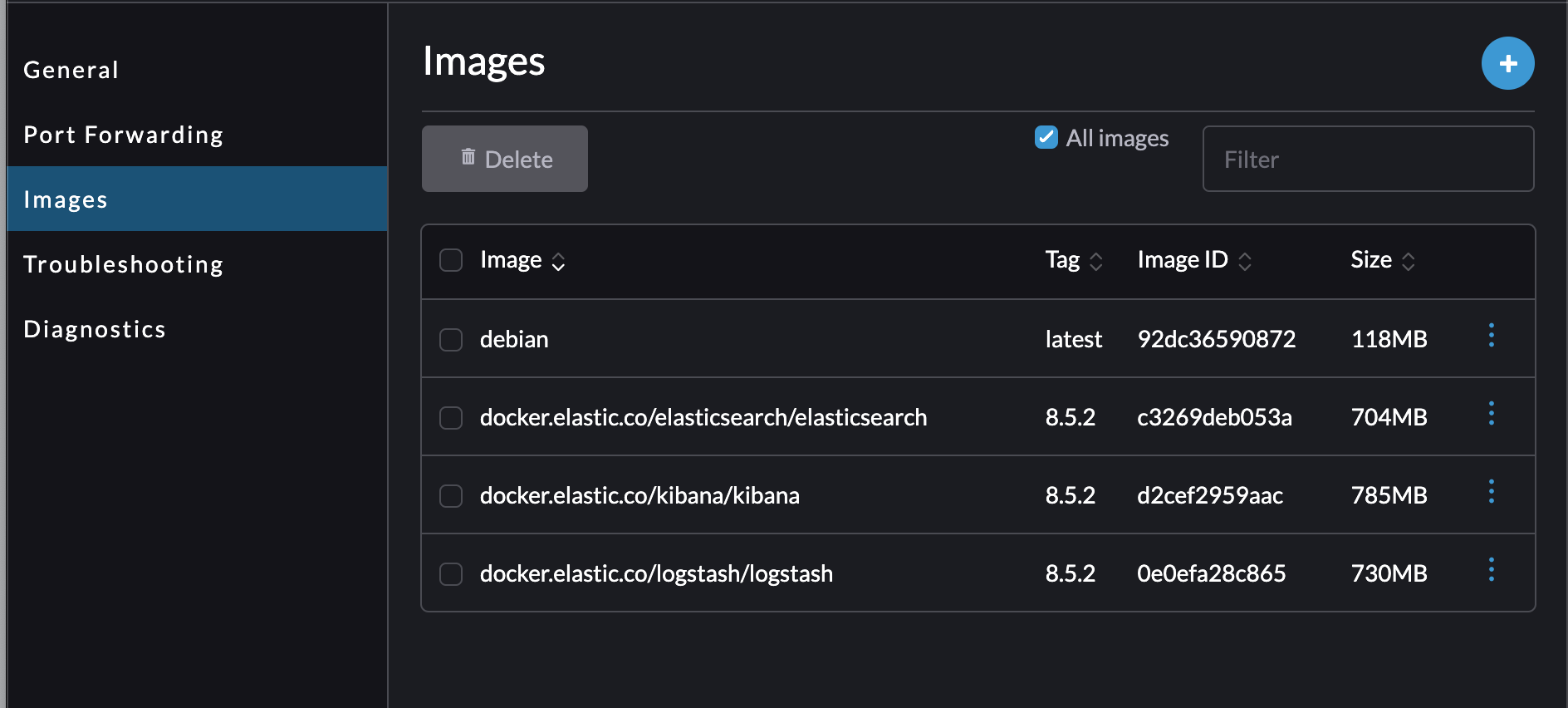The width and height of the screenshot is (1568, 708).
Task: Go to Port Forwarding section
Action: 197,135
